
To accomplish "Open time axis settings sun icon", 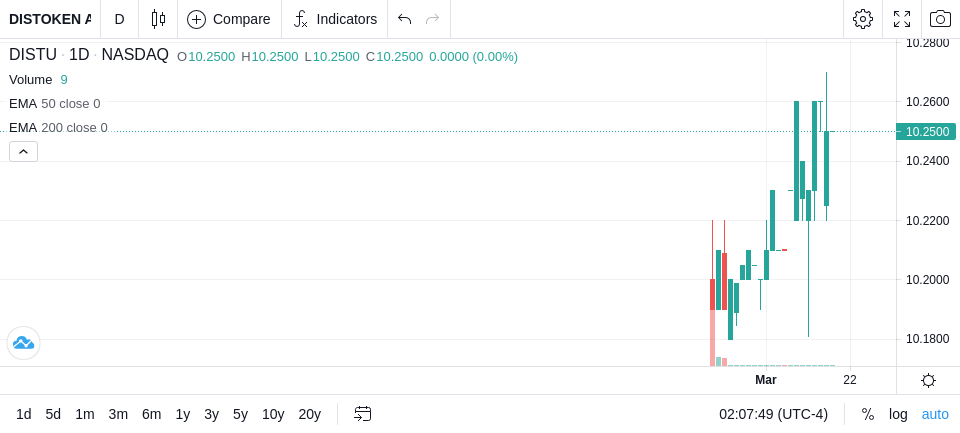I will pyautogui.click(x=928, y=380).
